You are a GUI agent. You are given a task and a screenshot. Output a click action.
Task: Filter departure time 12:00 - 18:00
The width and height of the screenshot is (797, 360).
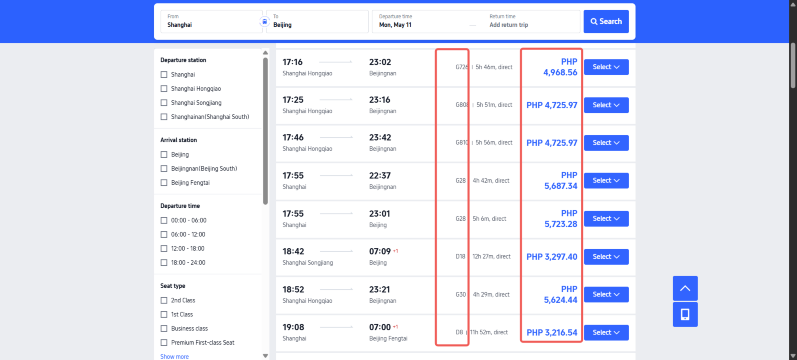(x=164, y=249)
